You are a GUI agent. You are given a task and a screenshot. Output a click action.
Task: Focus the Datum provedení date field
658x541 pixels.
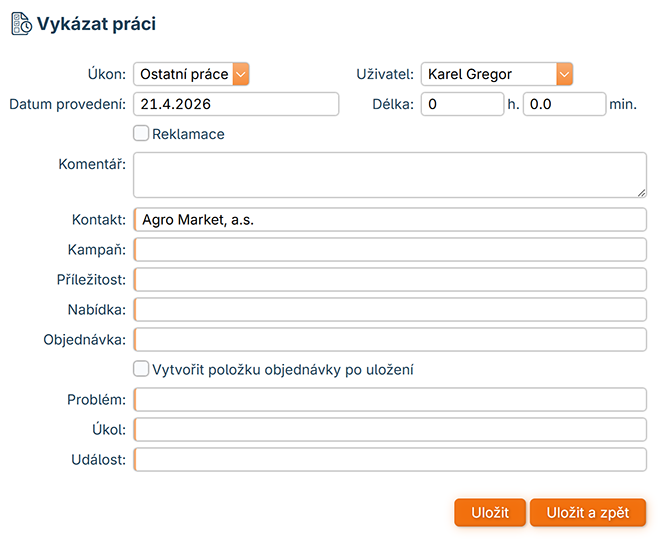pos(236,104)
